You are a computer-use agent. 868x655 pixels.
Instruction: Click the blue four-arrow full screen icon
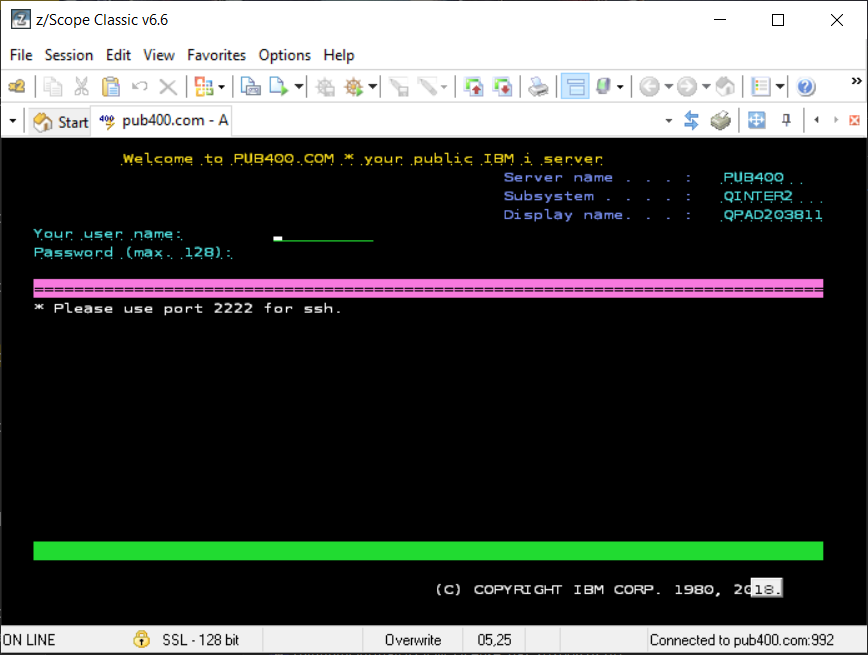(756, 120)
